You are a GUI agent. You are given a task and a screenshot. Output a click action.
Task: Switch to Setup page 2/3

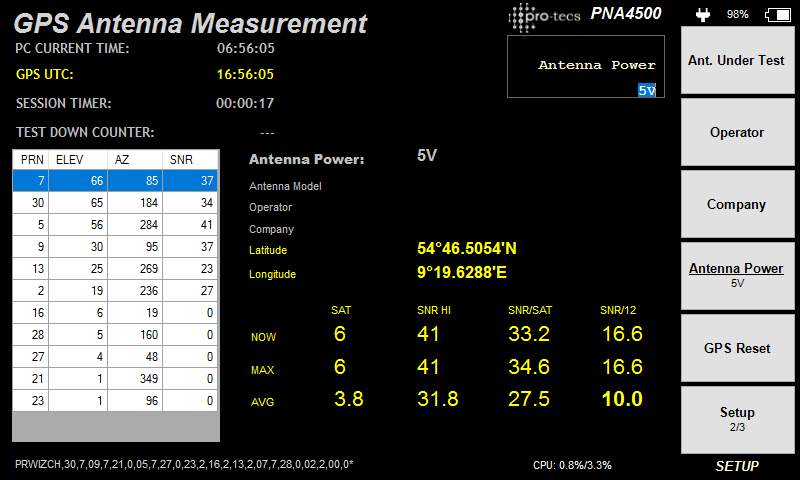737,419
